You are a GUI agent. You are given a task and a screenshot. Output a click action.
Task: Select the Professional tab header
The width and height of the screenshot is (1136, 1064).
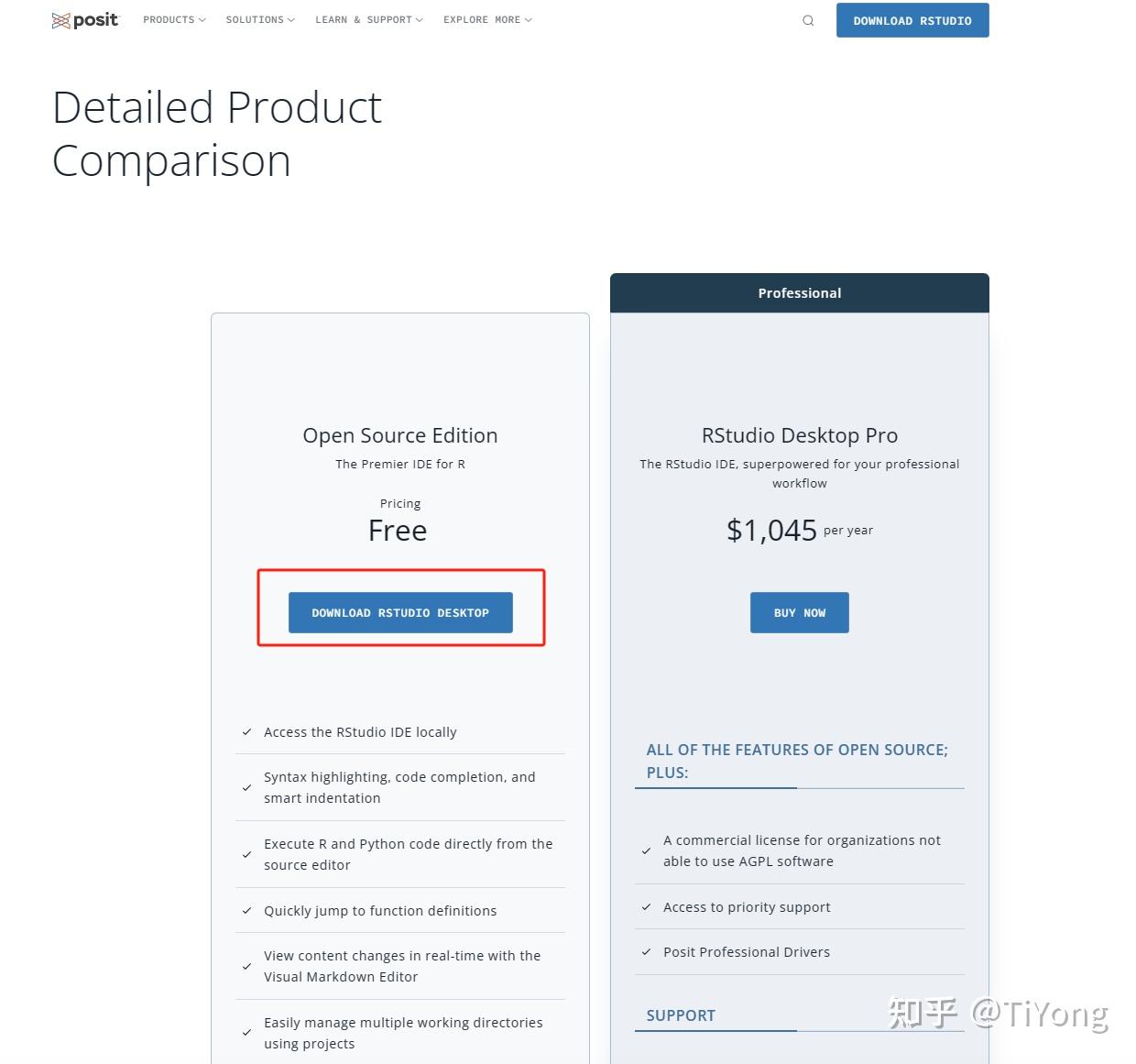tap(799, 293)
